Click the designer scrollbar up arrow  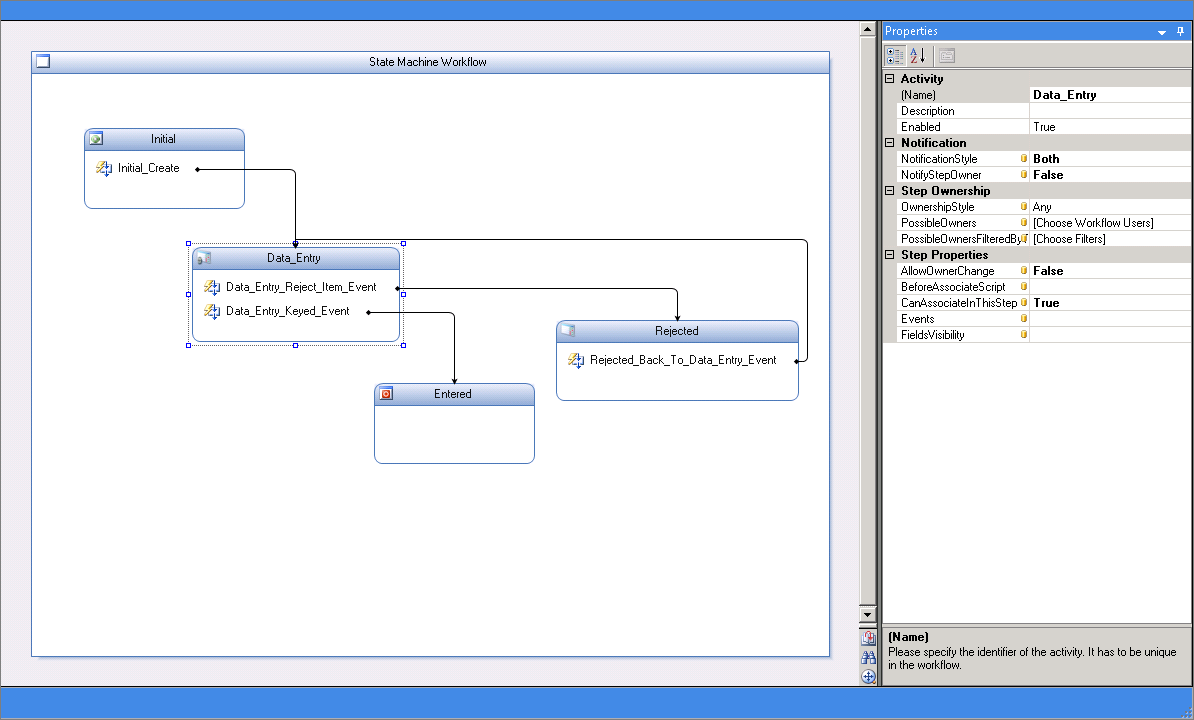pos(867,29)
